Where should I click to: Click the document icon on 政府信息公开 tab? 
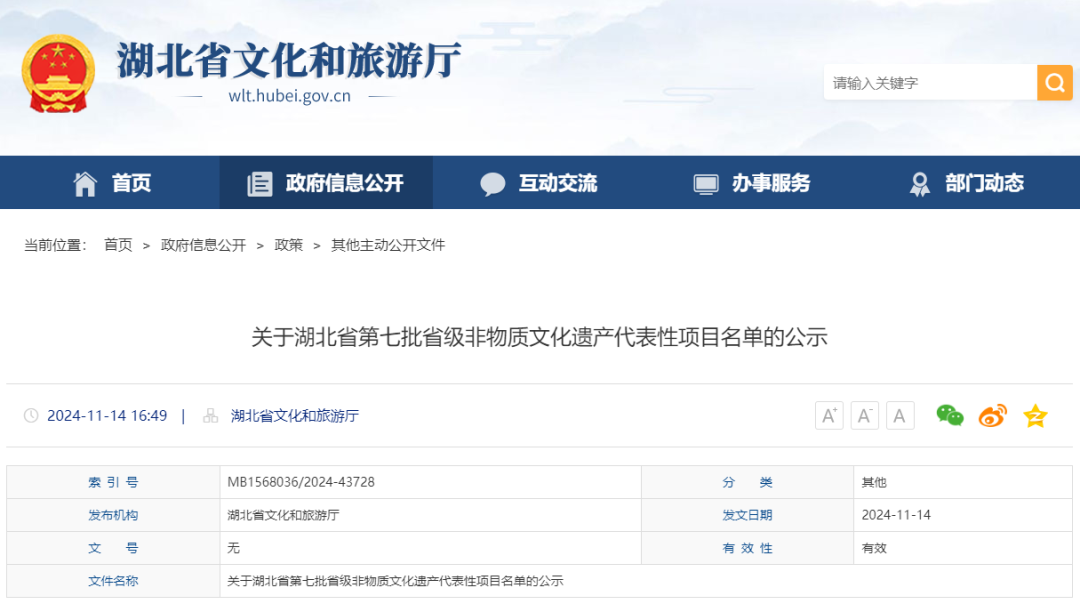click(260, 183)
